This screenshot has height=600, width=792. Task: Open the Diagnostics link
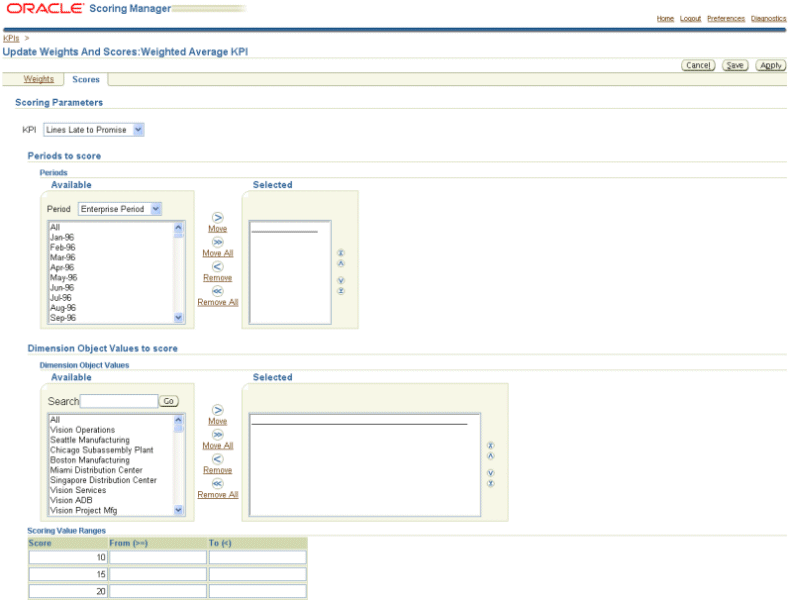(x=768, y=19)
